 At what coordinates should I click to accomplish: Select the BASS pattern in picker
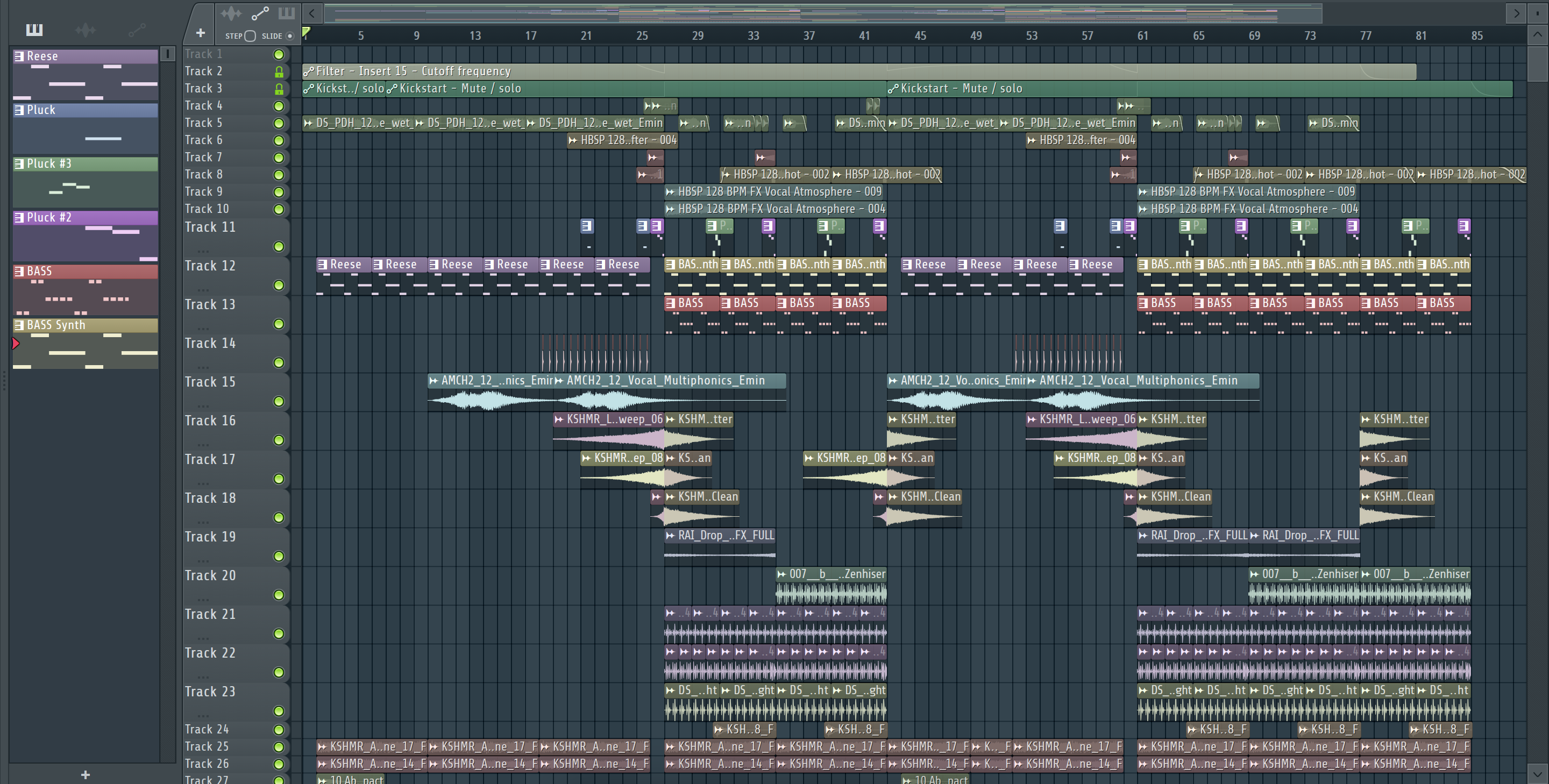point(86,289)
